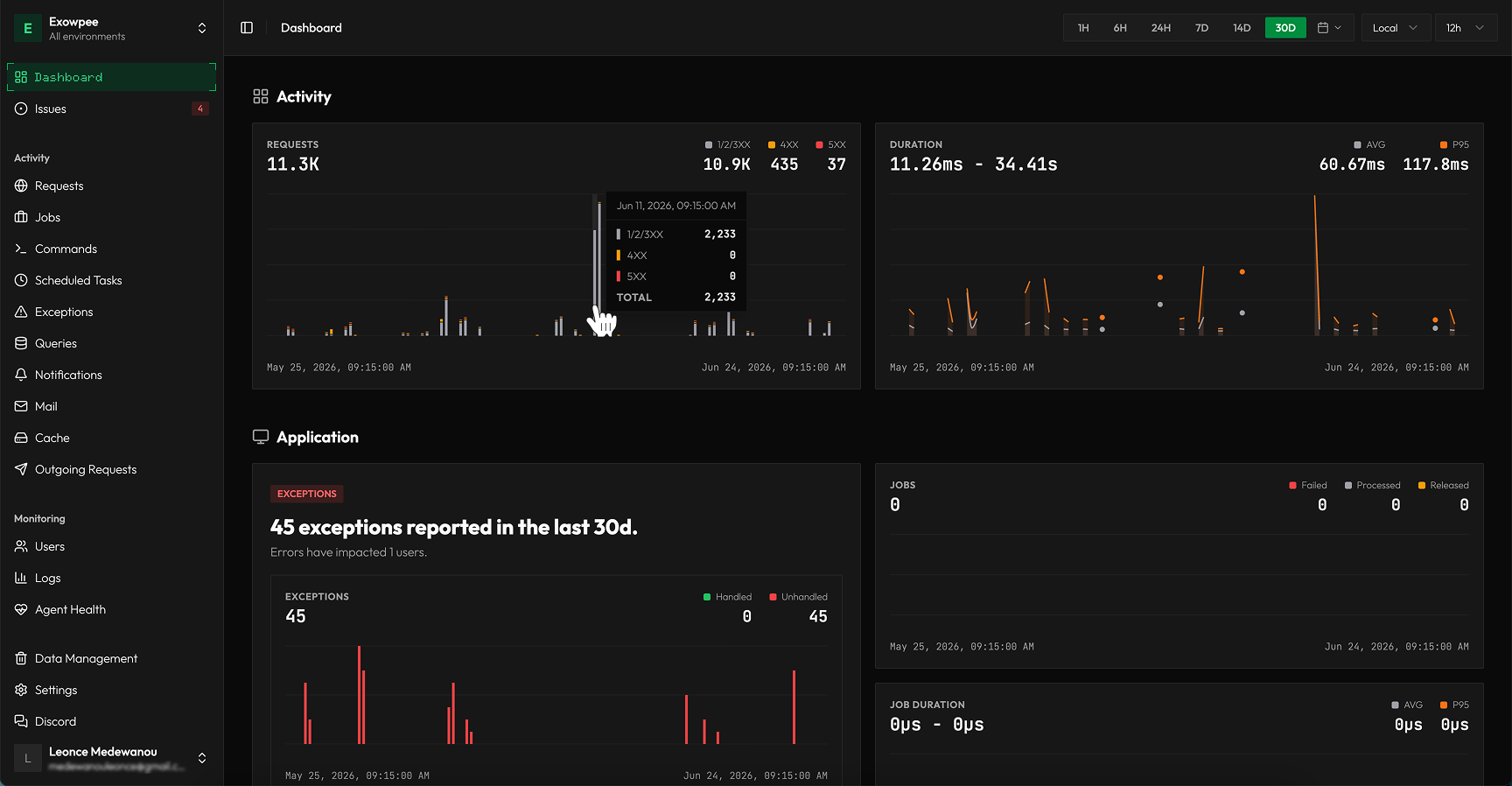The width and height of the screenshot is (1512, 786).
Task: Toggle the 4XX series in Requests legend
Action: click(783, 144)
